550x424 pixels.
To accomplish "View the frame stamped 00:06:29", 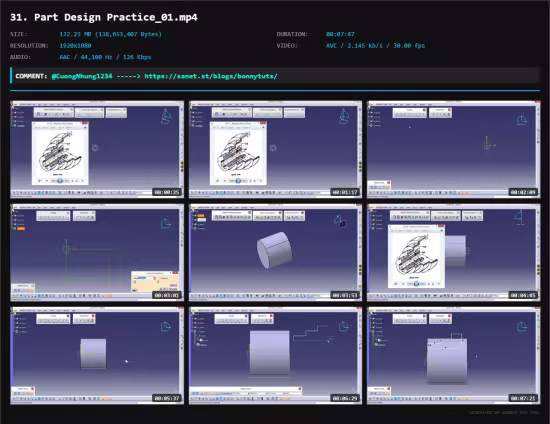I will pos(275,356).
